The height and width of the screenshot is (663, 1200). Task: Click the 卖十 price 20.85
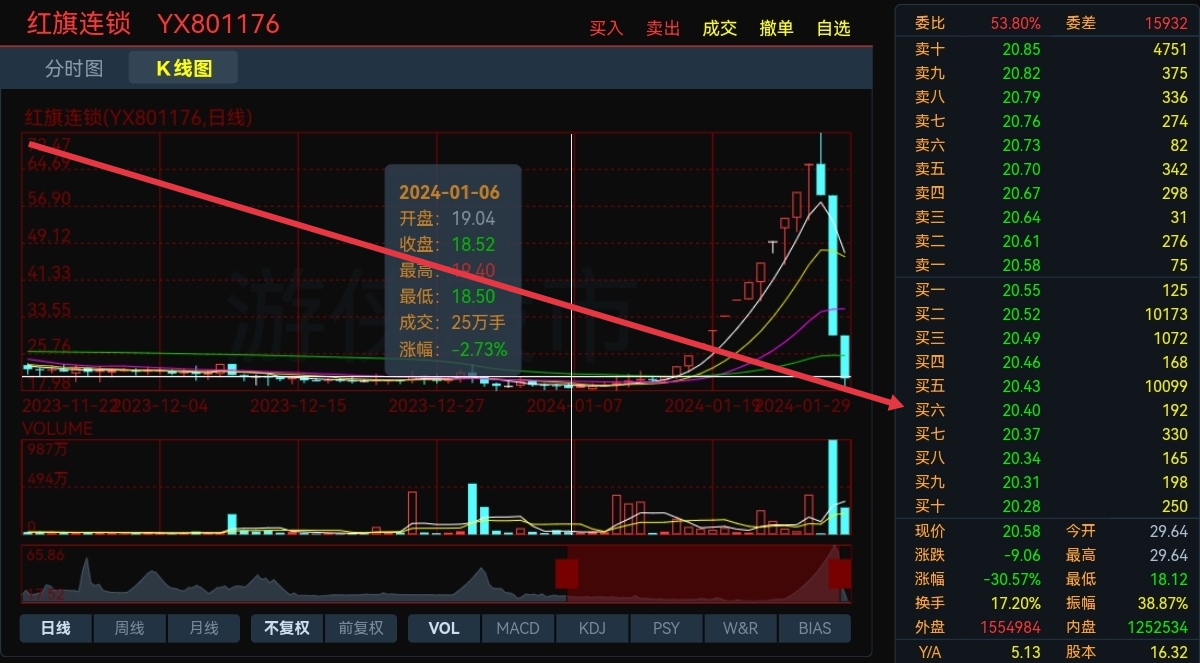pyautogui.click(x=1021, y=49)
